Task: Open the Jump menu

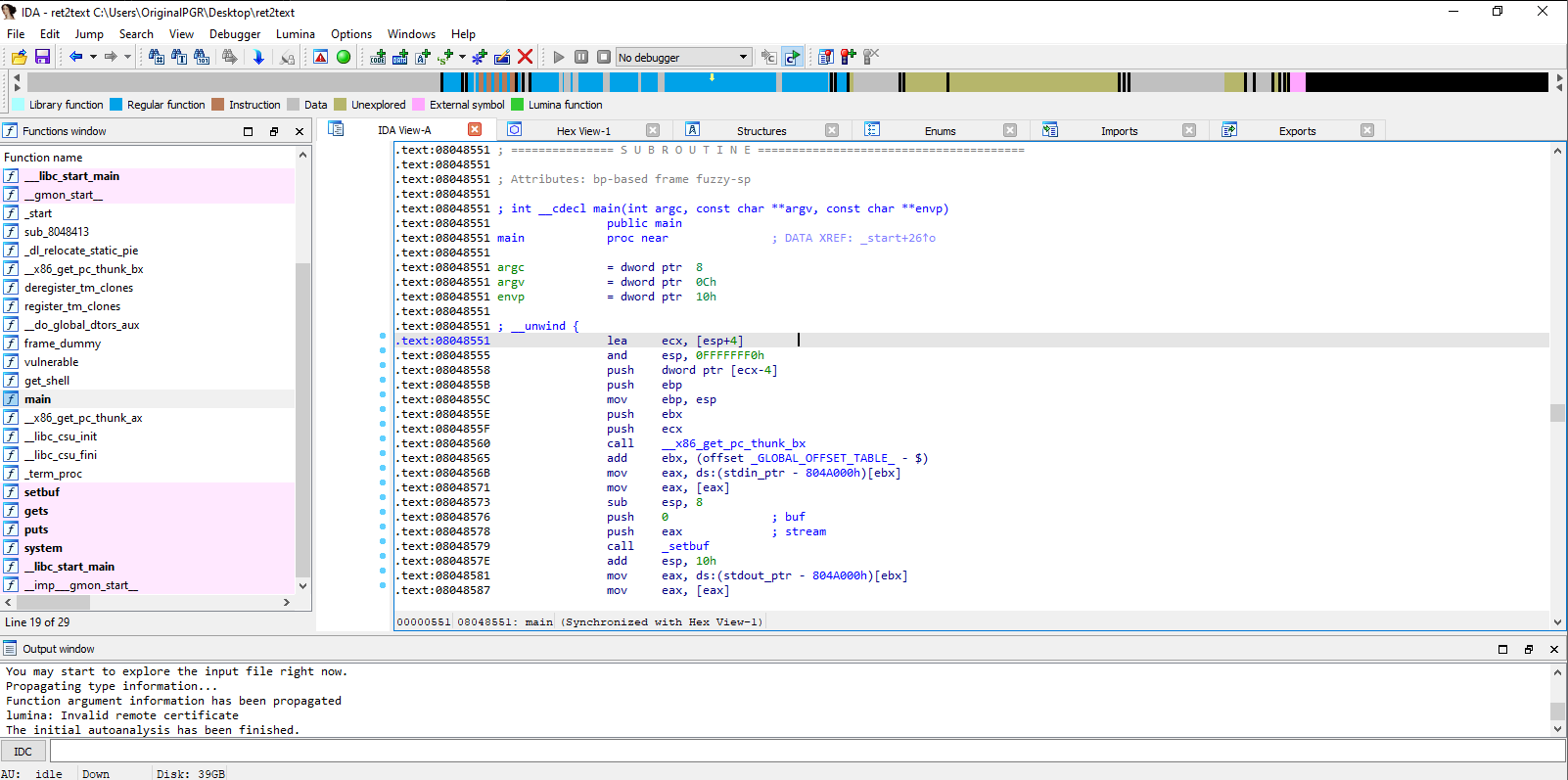Action: (89, 33)
